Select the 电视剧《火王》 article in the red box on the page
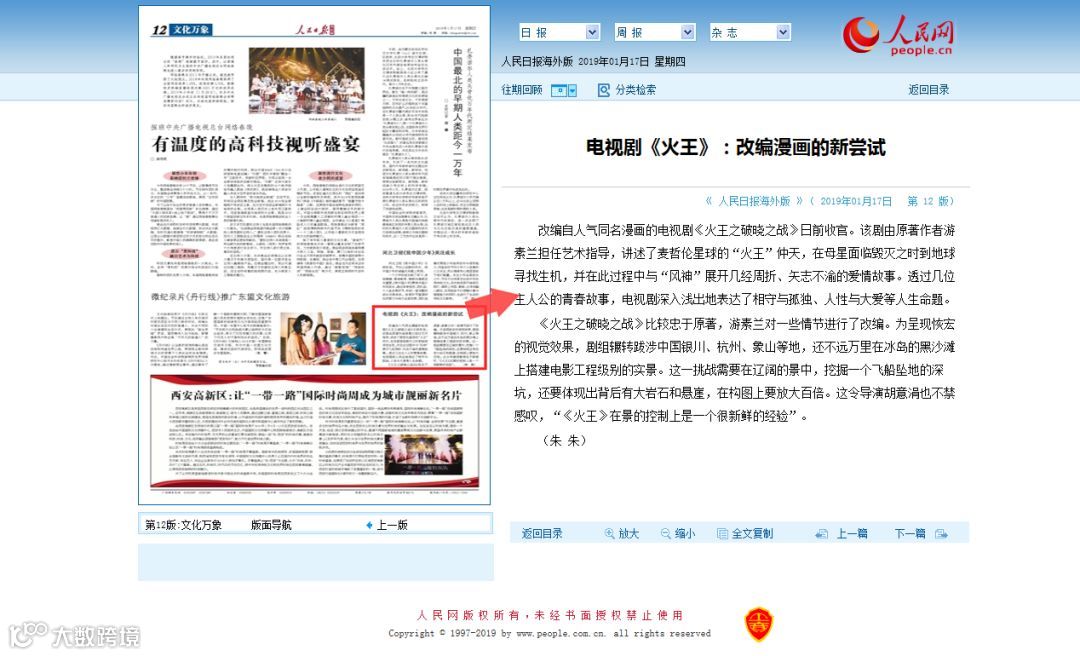This screenshot has width=1080, height=656. click(x=430, y=338)
